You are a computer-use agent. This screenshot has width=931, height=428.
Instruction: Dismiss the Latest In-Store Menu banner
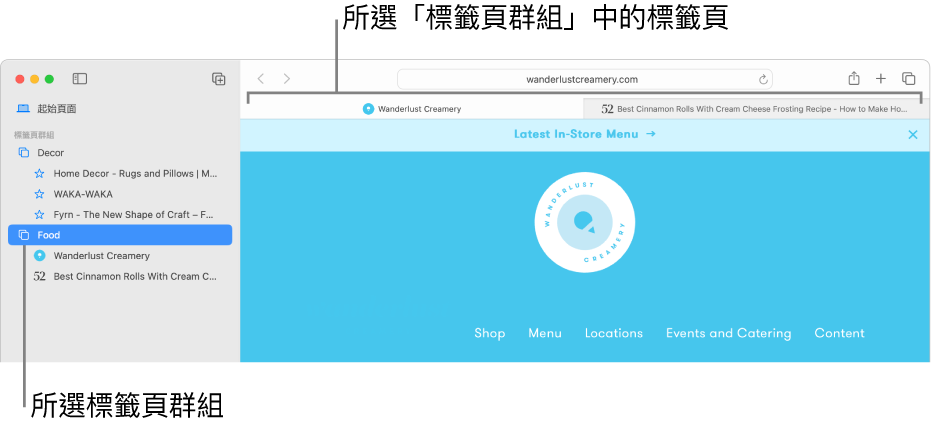913,135
